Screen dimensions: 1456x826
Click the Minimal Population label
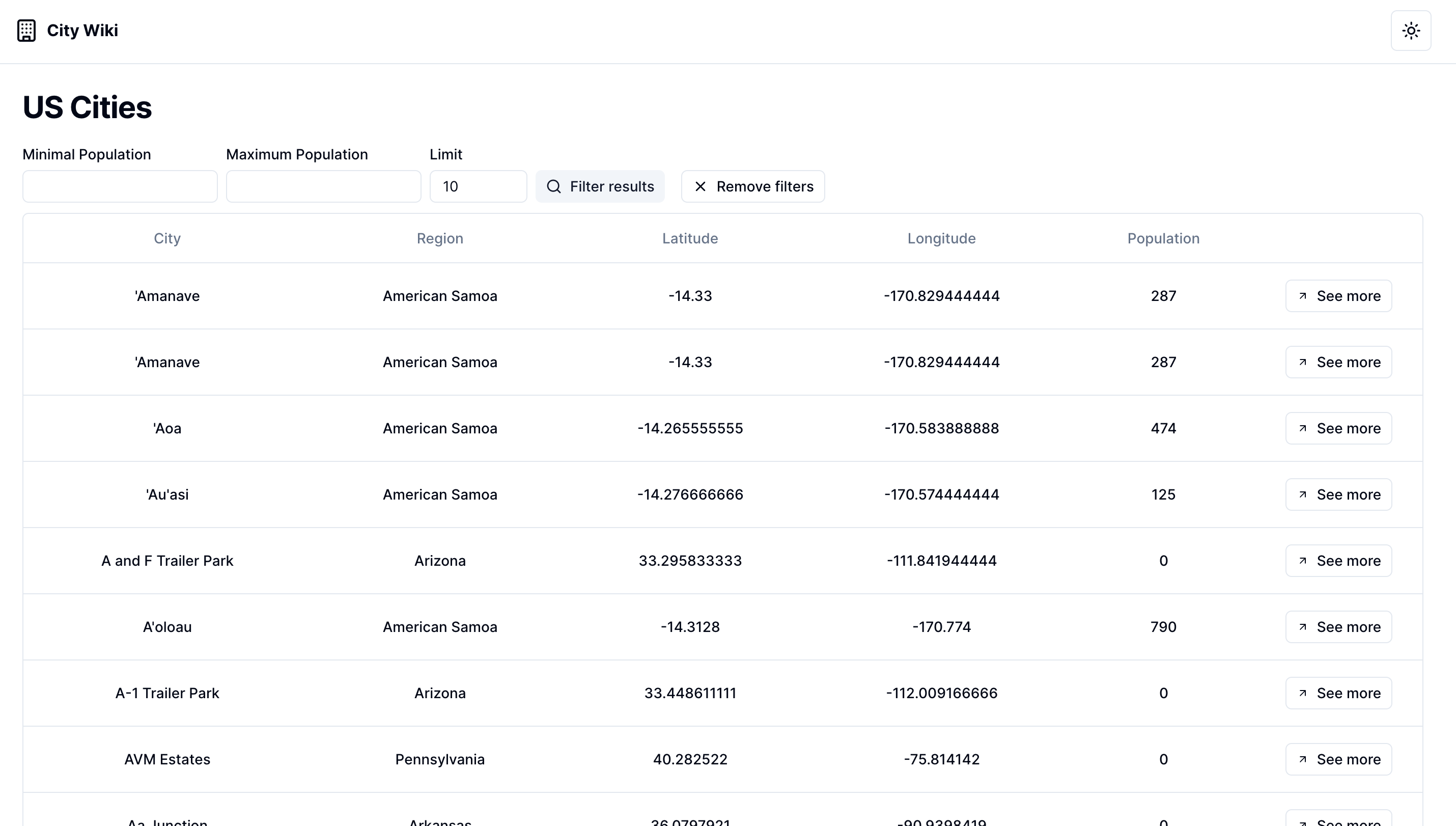coord(87,154)
